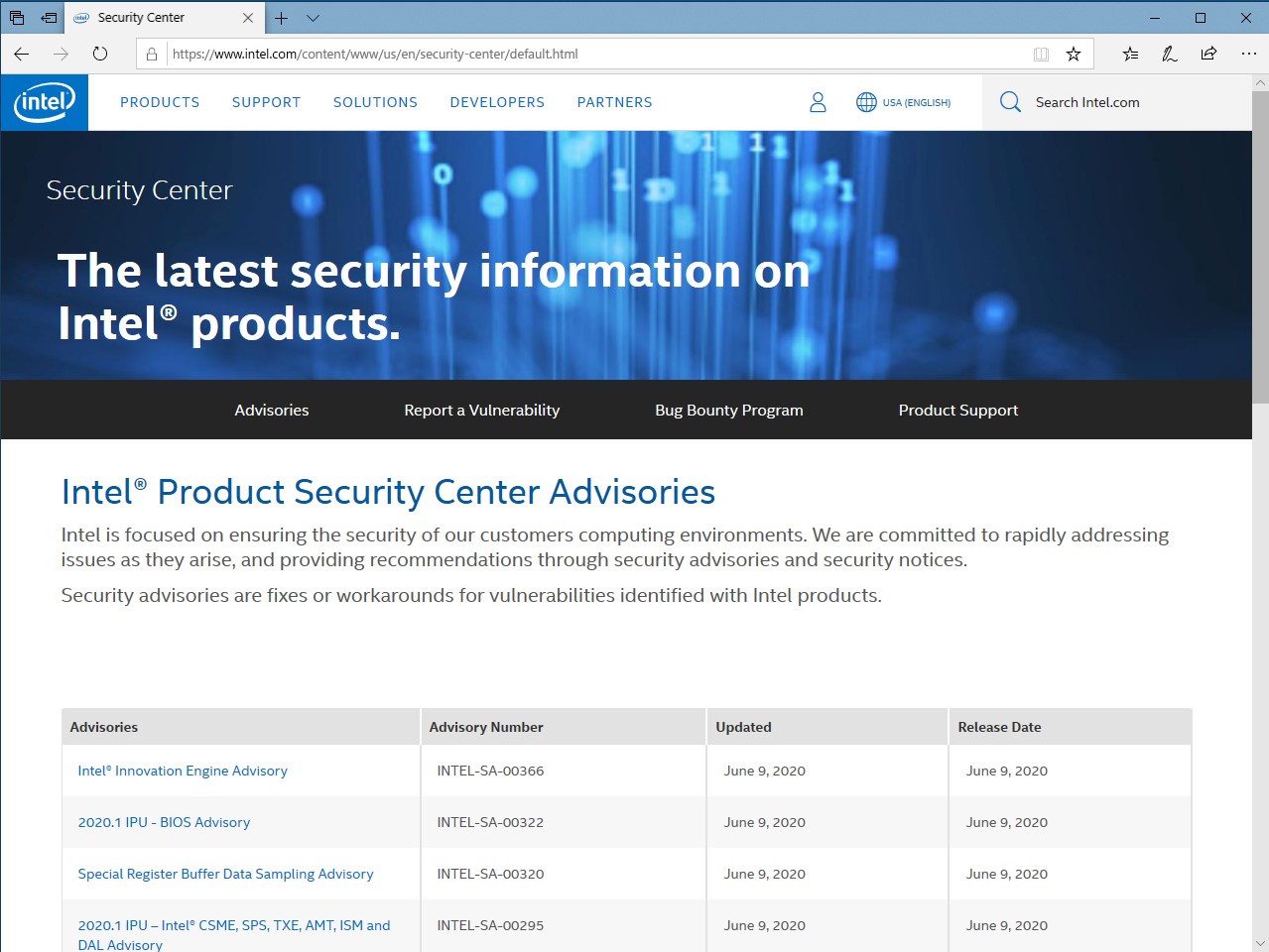Open the Favorites hub icon
The width and height of the screenshot is (1269, 952).
[1130, 55]
